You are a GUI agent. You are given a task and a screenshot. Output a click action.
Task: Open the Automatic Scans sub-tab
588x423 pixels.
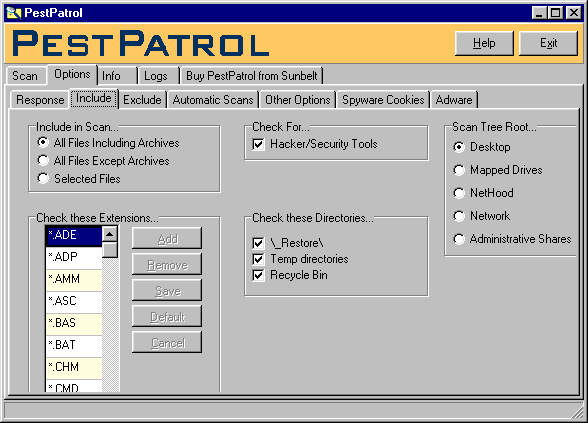coord(213,100)
